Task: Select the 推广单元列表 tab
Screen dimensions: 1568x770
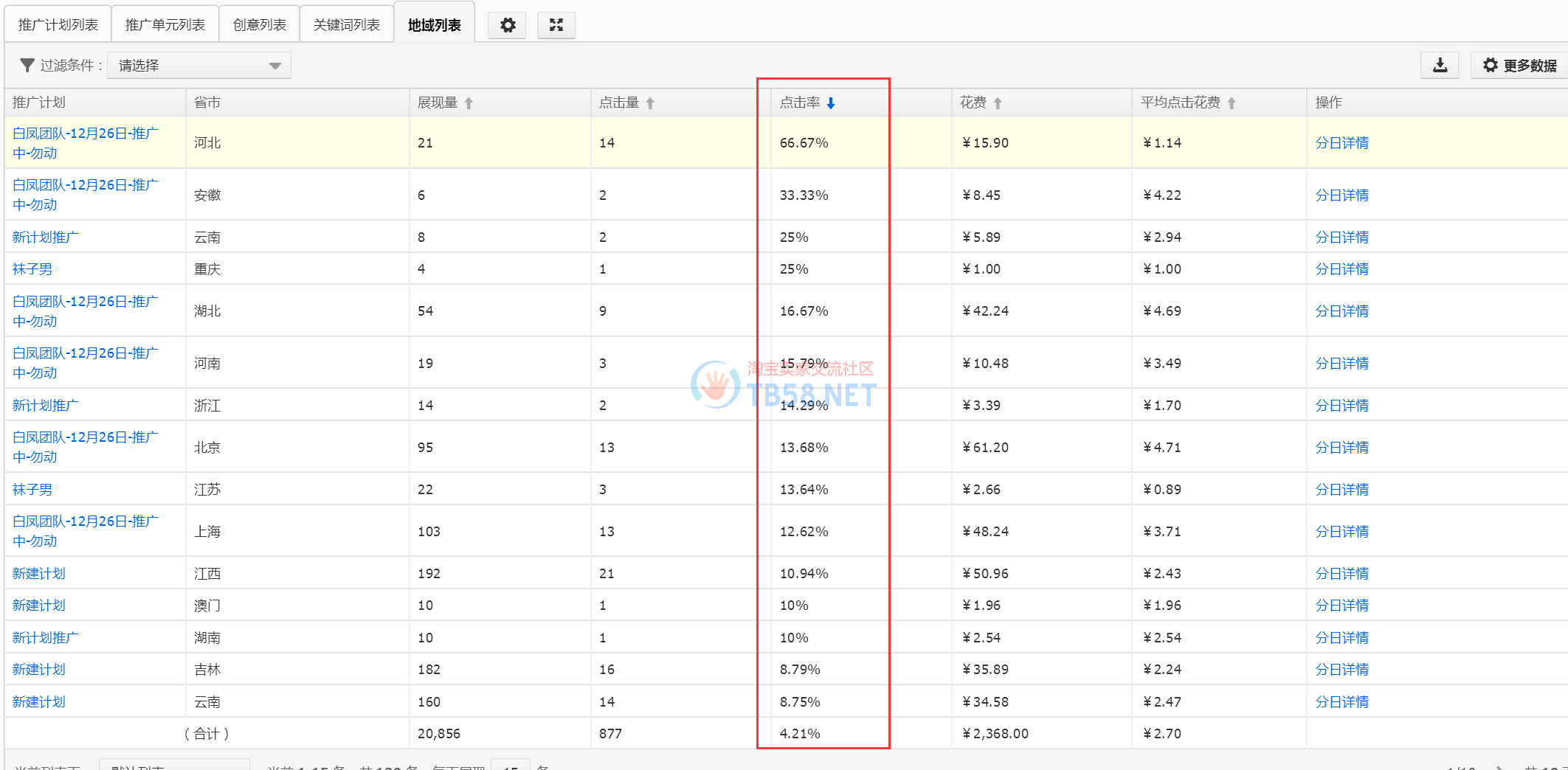Action: 165,25
